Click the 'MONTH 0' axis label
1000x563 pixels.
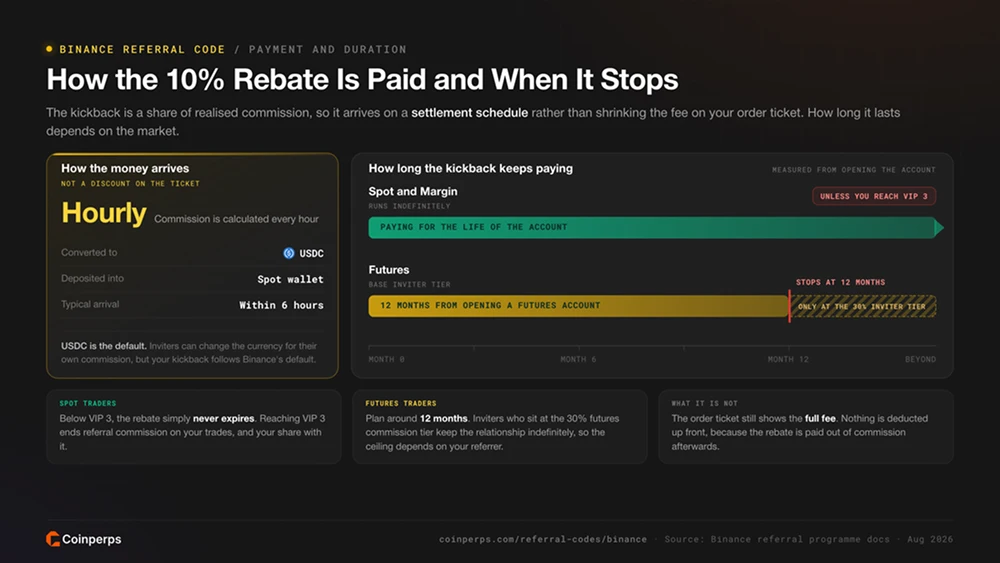386,360
